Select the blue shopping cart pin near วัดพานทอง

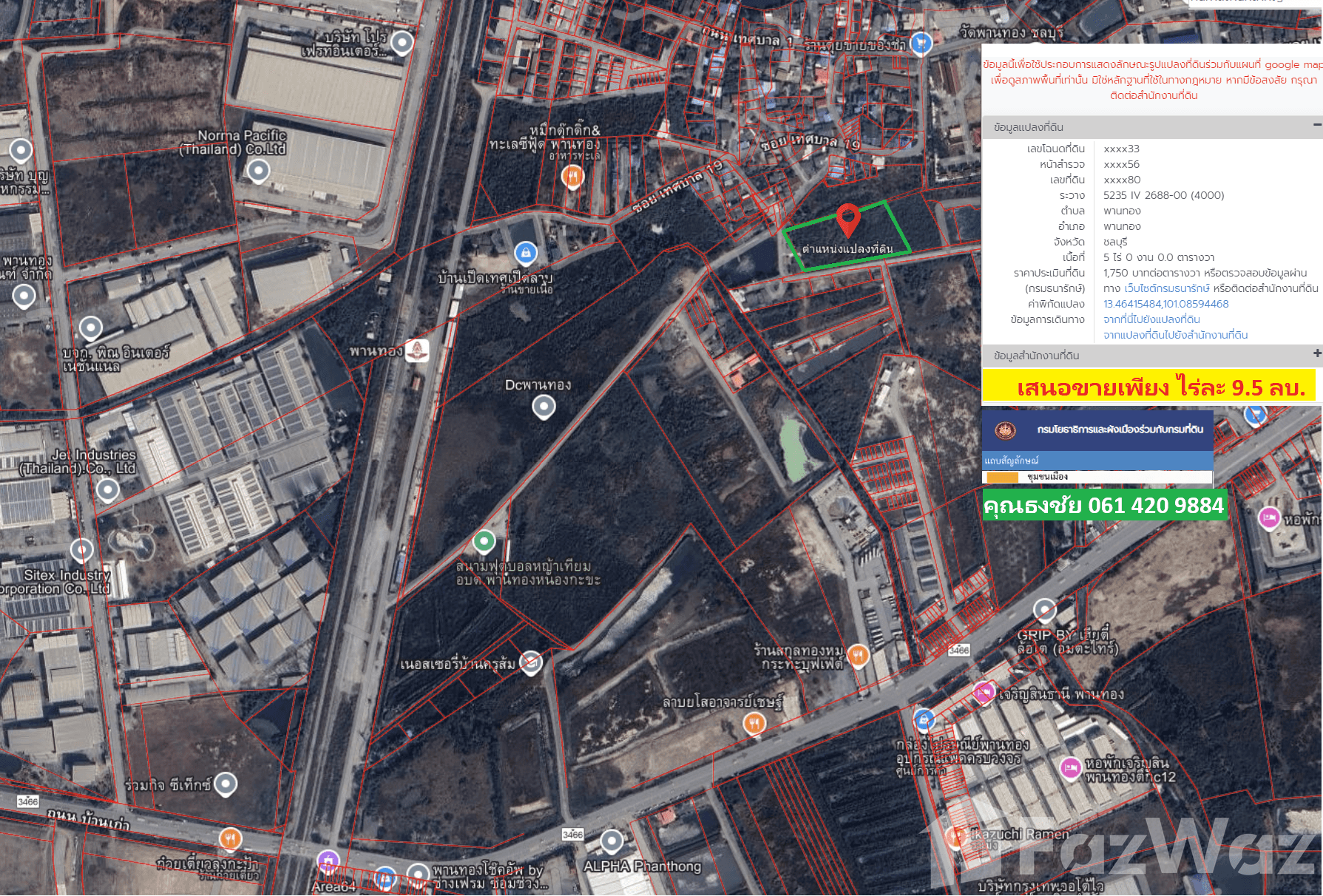pos(920,44)
